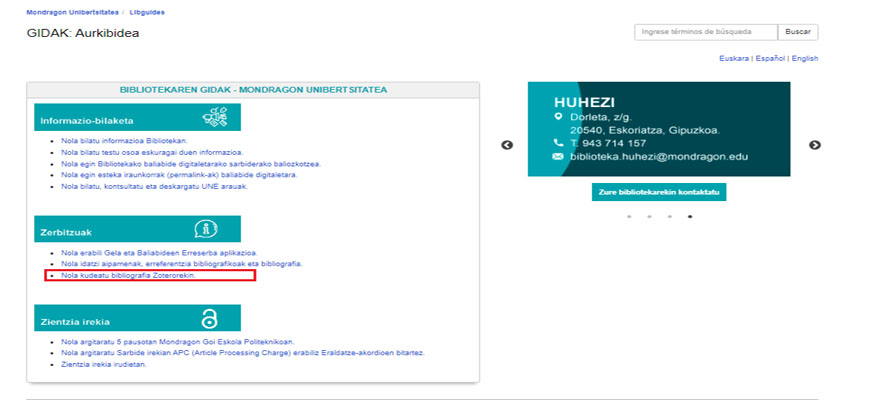This screenshot has height=400, width=869.
Task: Click the Zure bibliotekarekin kontaktatu button
Action: [x=659, y=192]
